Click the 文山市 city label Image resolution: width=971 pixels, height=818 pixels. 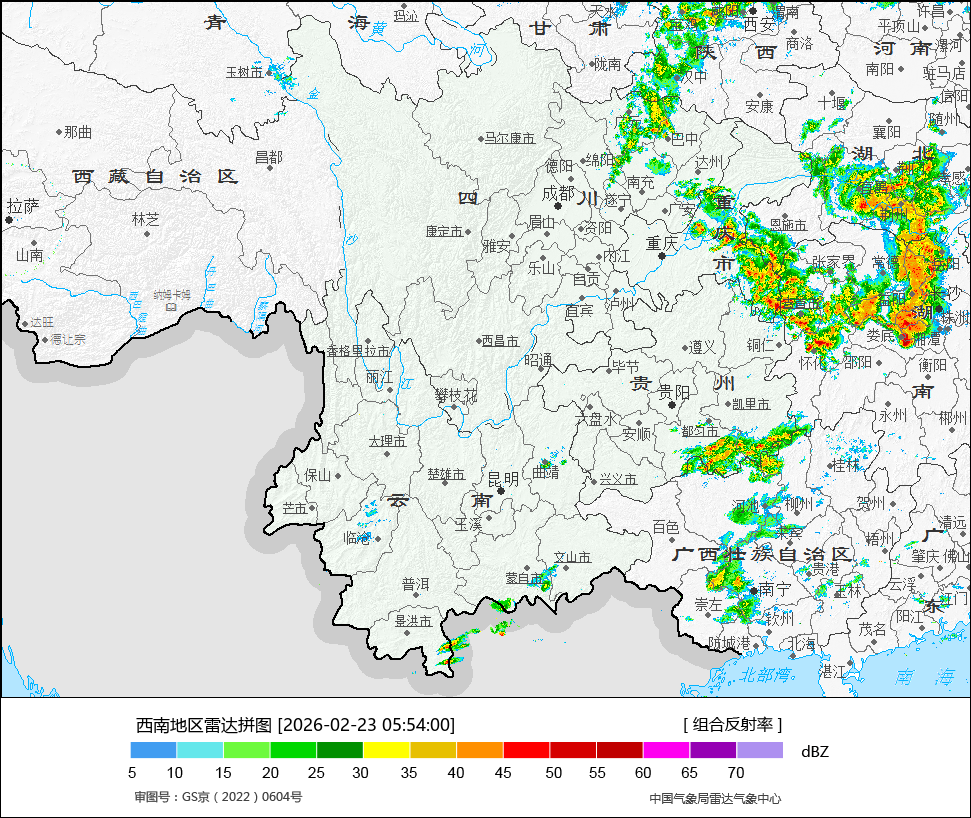tap(573, 557)
